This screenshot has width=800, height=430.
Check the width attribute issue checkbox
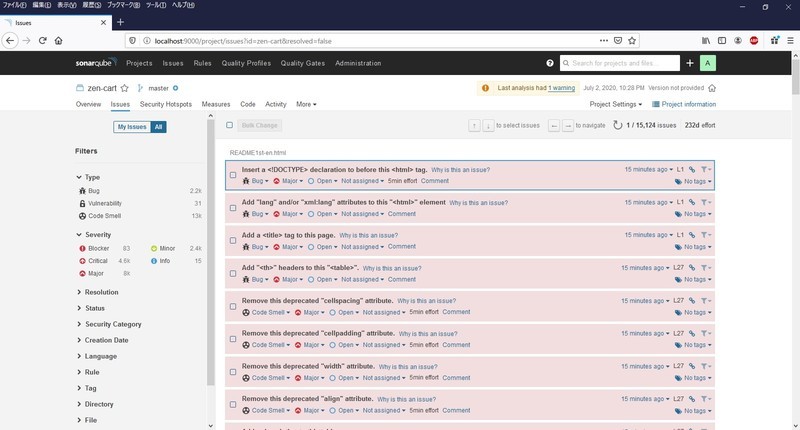[233, 372]
